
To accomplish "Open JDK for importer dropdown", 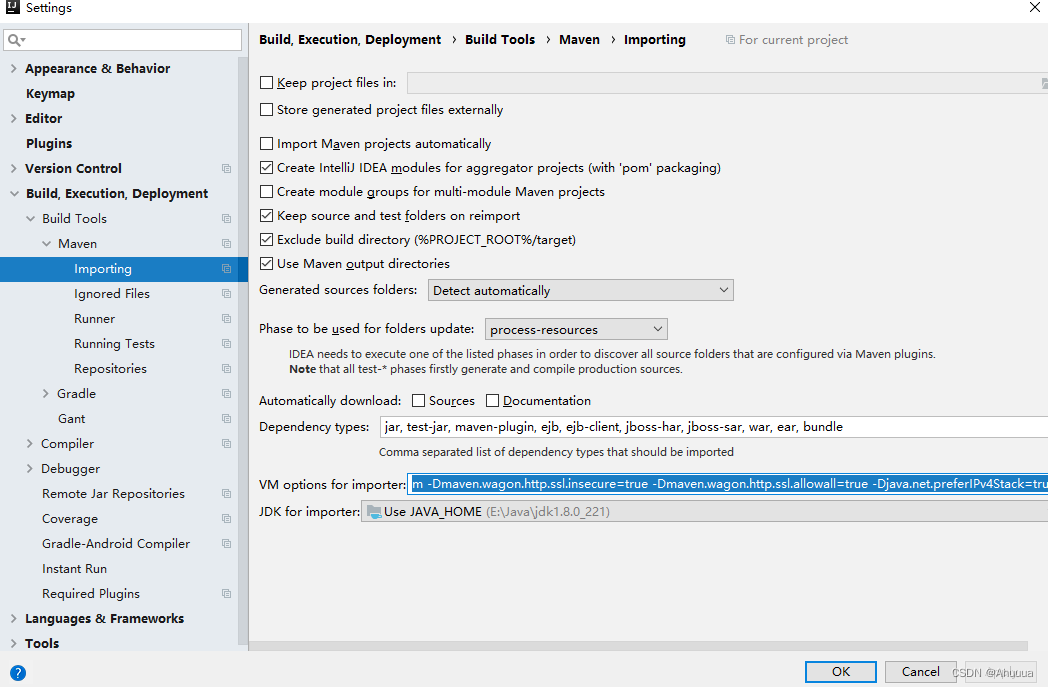I will pyautogui.click(x=704, y=512).
